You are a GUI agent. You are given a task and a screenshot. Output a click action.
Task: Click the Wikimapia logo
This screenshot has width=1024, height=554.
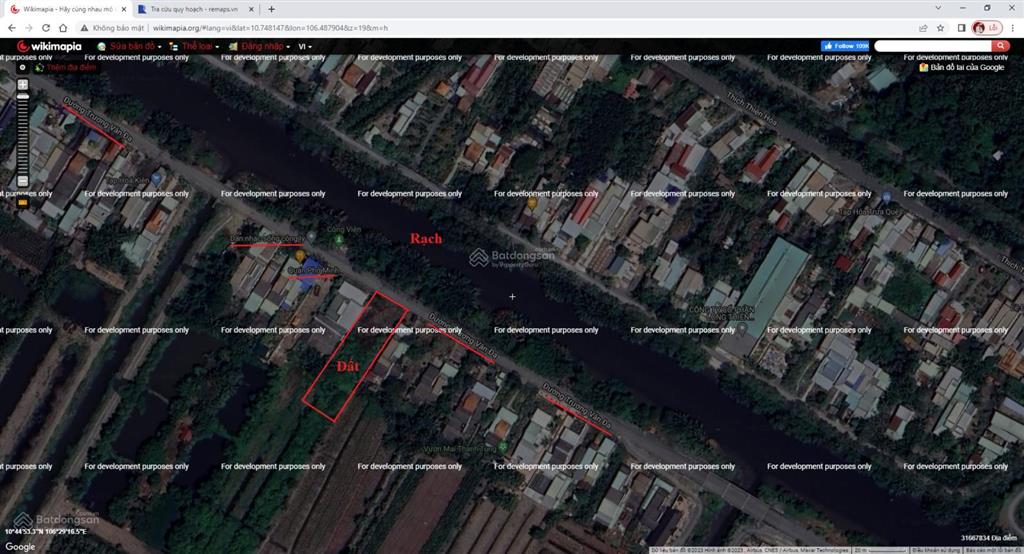[x=49, y=46]
